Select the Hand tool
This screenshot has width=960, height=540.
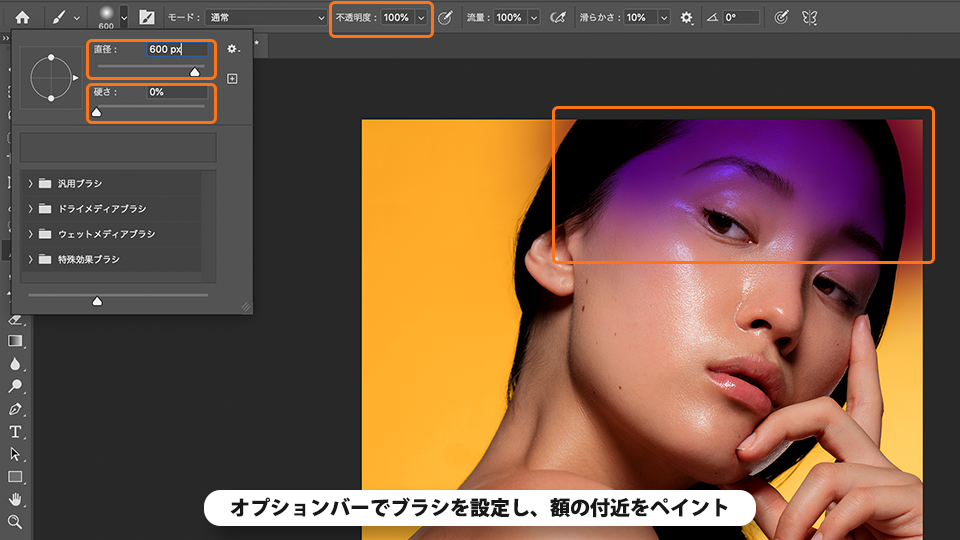15,499
